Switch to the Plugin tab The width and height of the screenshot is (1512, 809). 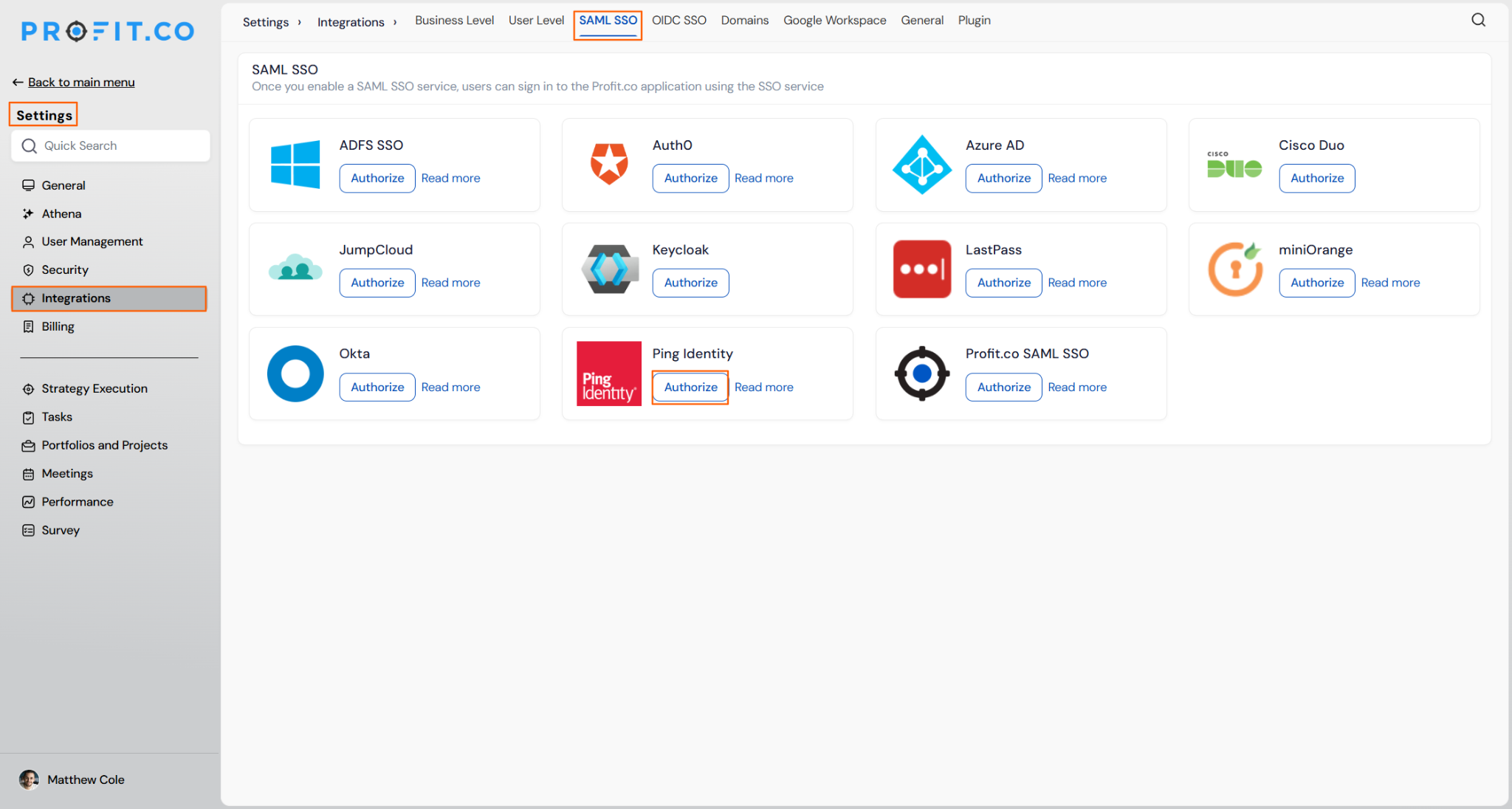tap(974, 21)
